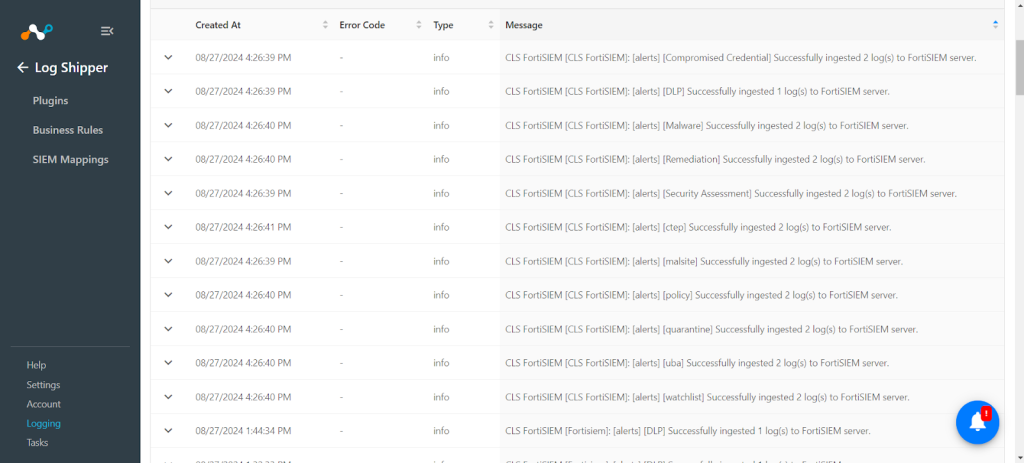The width and height of the screenshot is (1024, 463).
Task: Expand the CLS FortiSIEM DLP 4:26:39 PM row
Action: point(168,91)
